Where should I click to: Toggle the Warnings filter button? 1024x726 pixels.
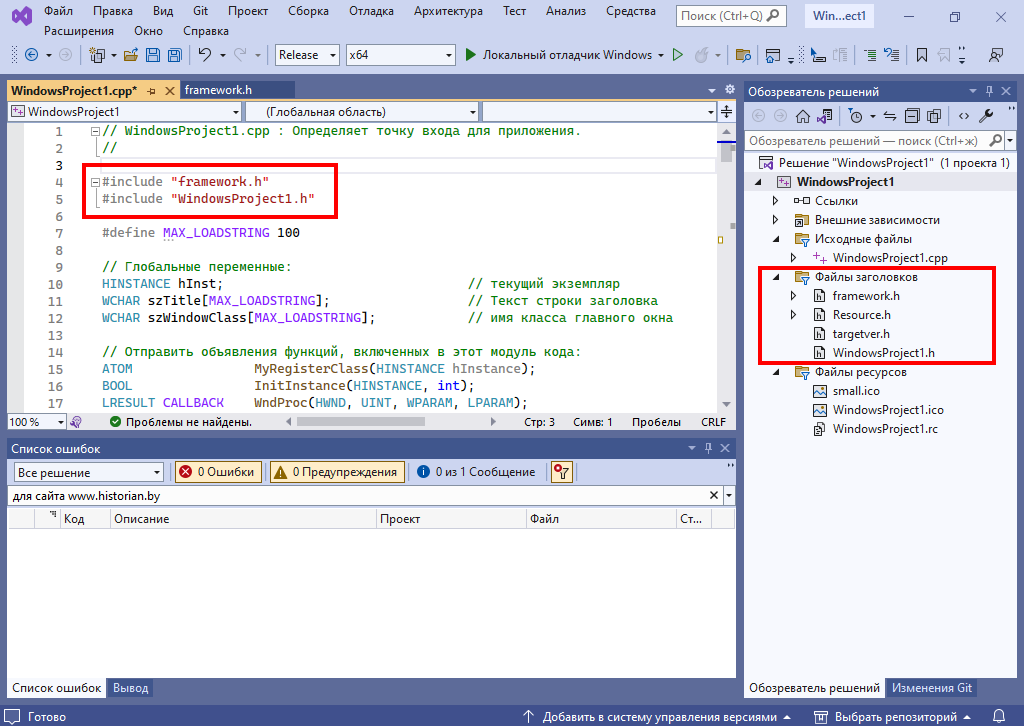[336, 472]
